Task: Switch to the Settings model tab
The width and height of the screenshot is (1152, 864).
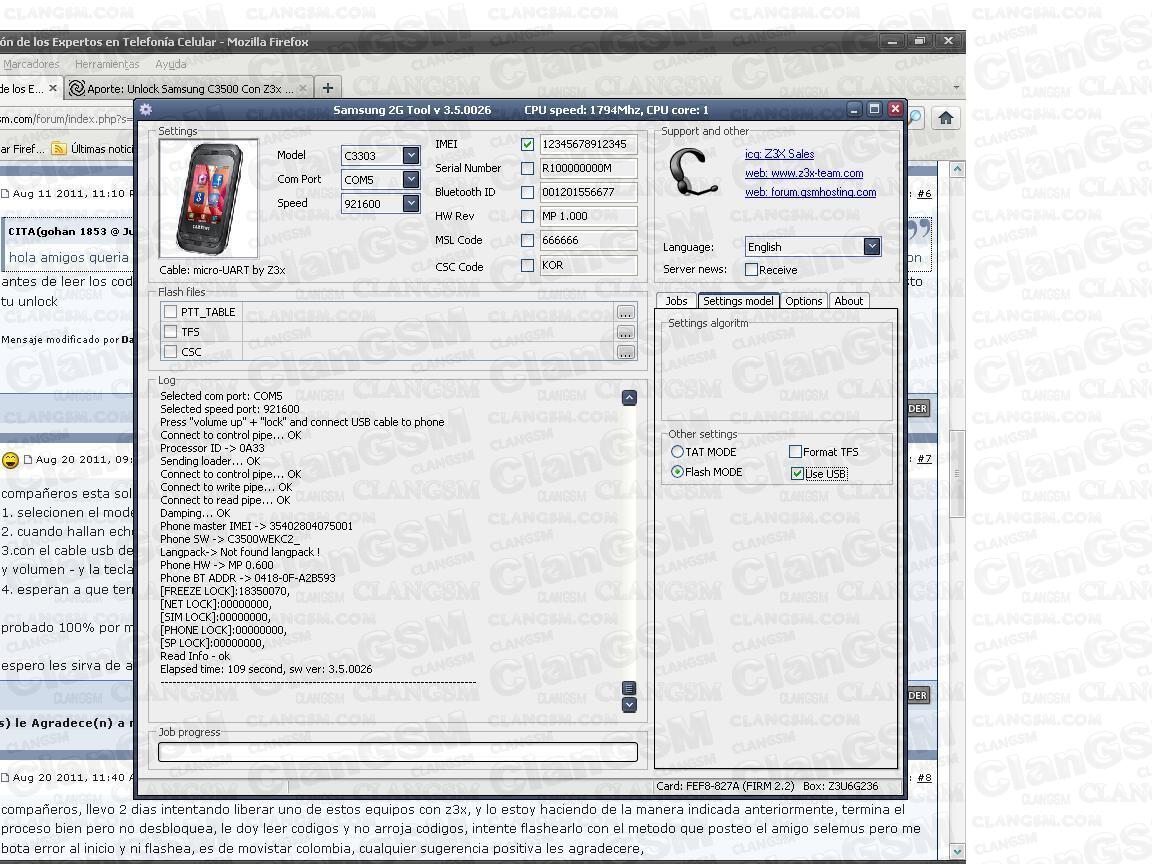Action: point(738,300)
